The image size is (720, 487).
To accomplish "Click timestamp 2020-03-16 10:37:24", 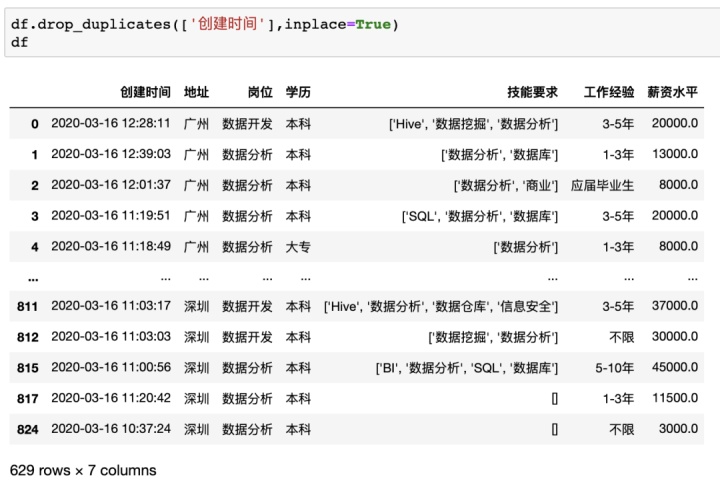I will (111, 429).
